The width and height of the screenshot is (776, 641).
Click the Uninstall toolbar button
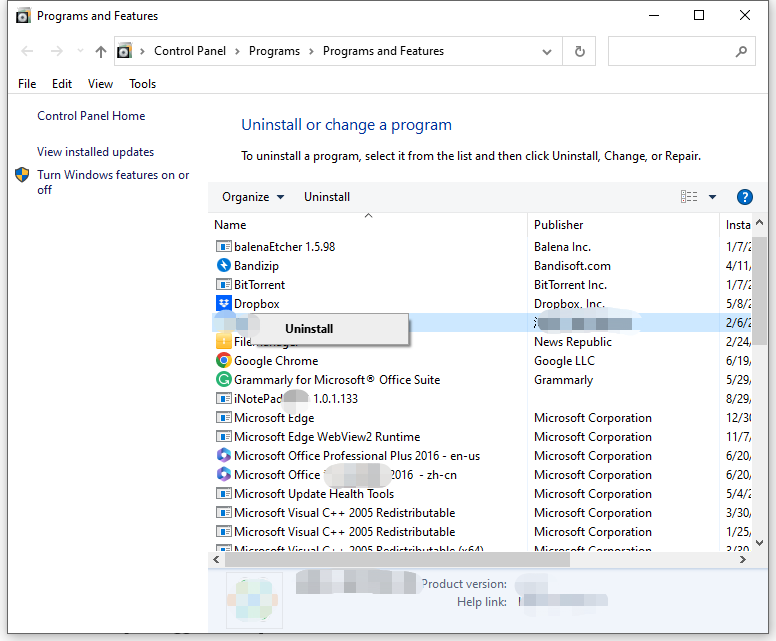pos(327,197)
